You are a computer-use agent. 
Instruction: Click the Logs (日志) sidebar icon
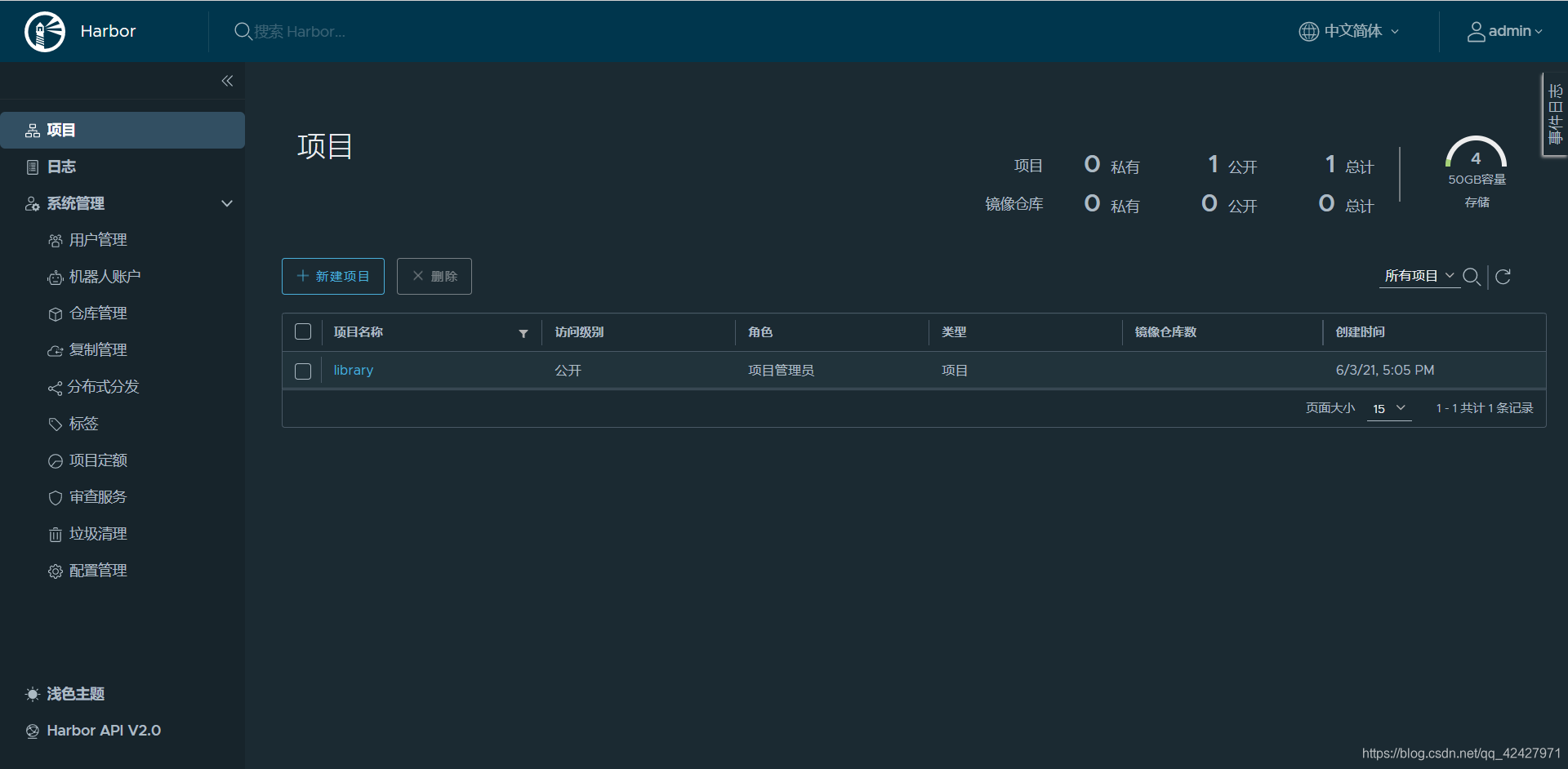[33, 167]
